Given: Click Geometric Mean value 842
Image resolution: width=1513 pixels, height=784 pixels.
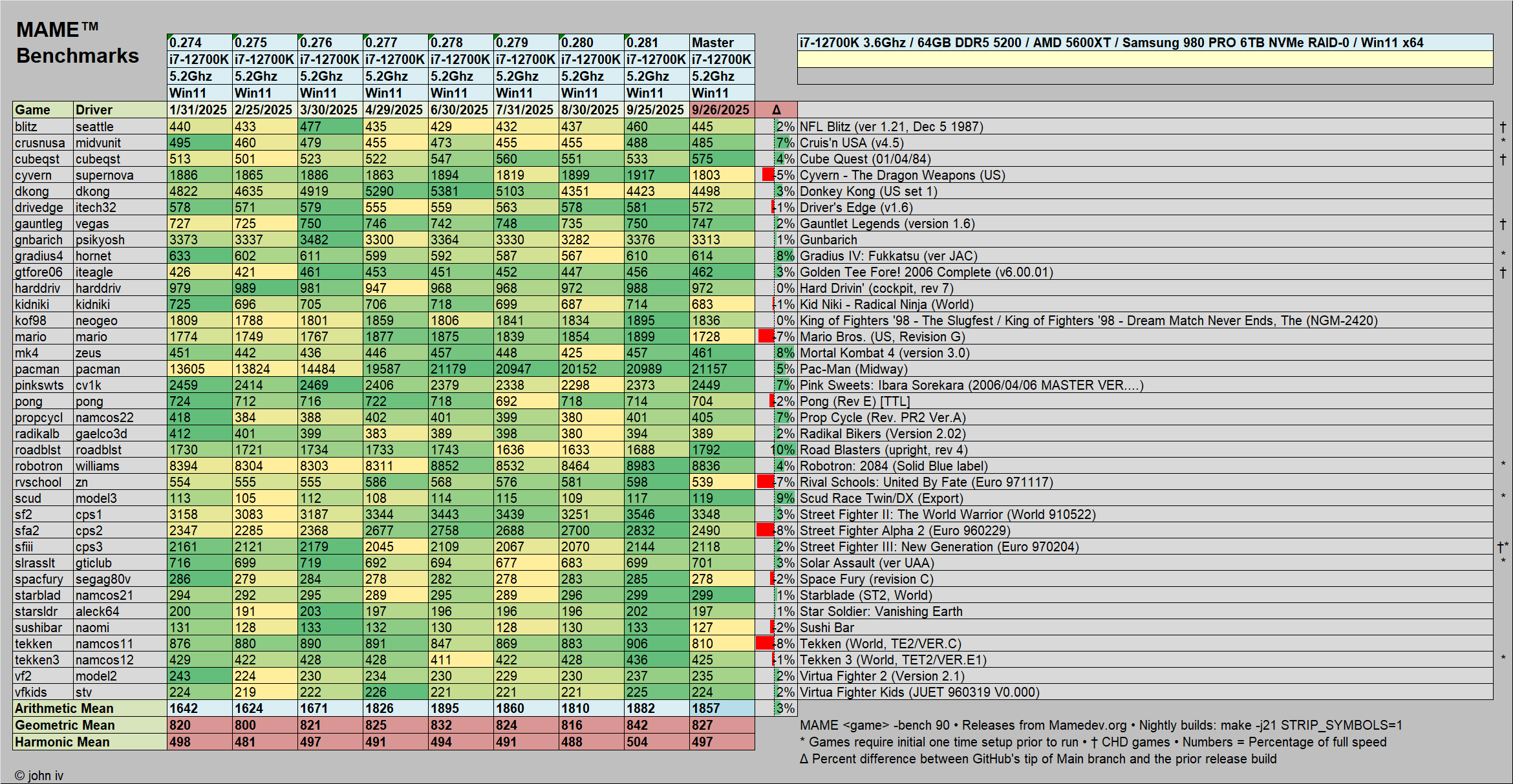Looking at the screenshot, I should pos(656,725).
